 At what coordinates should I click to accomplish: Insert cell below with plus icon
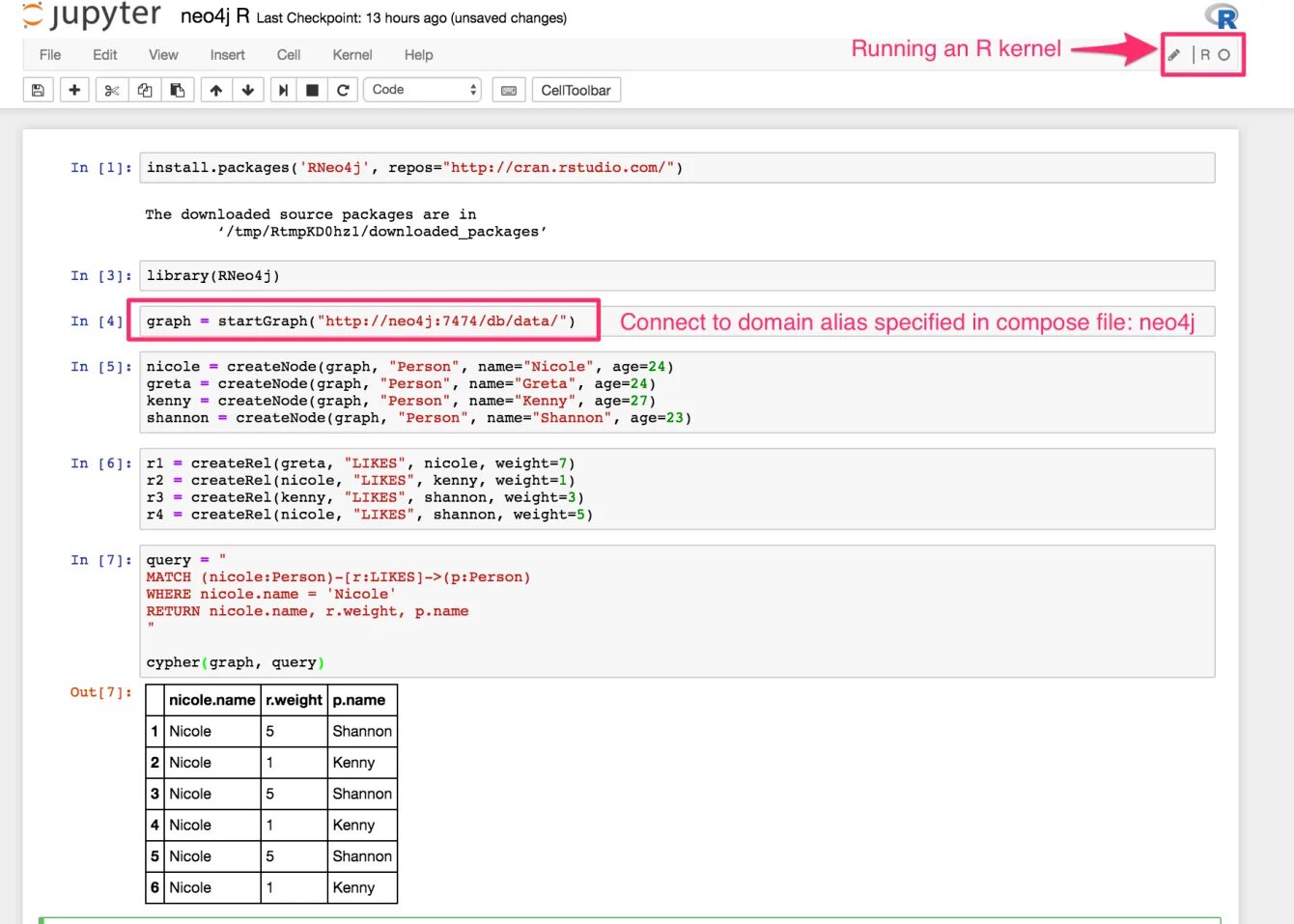(x=74, y=90)
